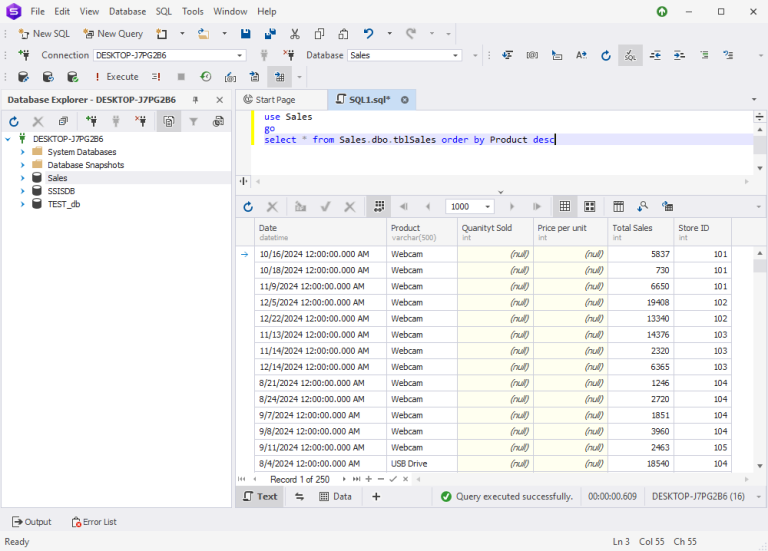Pin the Database Explorer panel
The height and width of the screenshot is (551, 768).
[195, 100]
